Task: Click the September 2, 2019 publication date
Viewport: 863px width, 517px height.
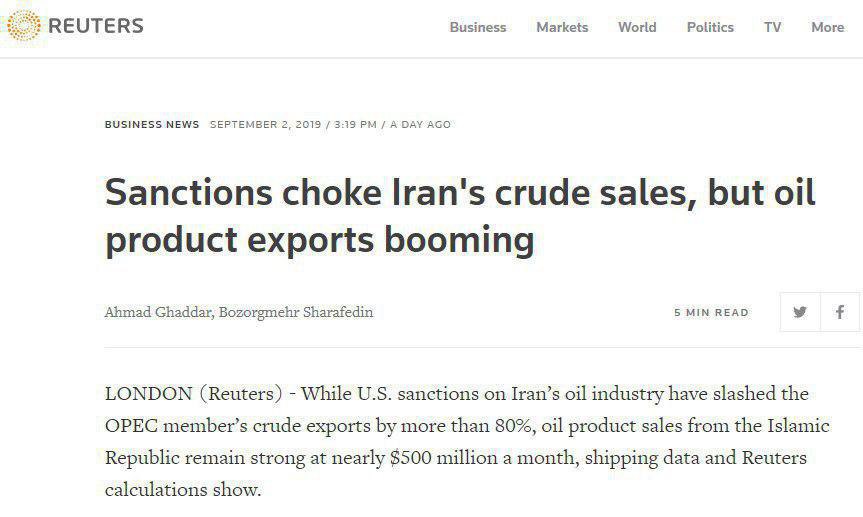Action: point(265,125)
